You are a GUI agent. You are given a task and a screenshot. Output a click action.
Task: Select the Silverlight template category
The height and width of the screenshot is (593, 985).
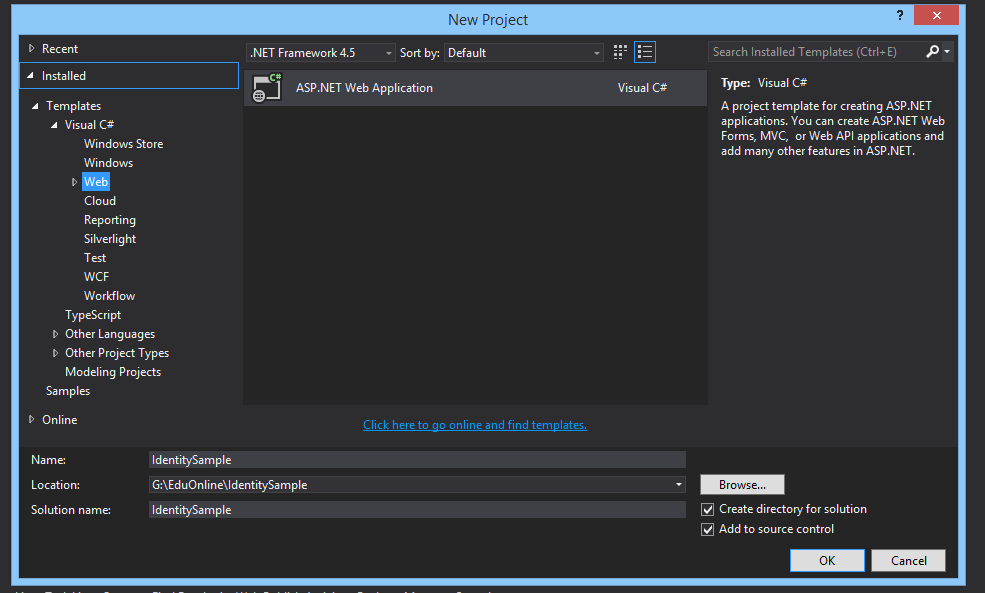point(110,239)
